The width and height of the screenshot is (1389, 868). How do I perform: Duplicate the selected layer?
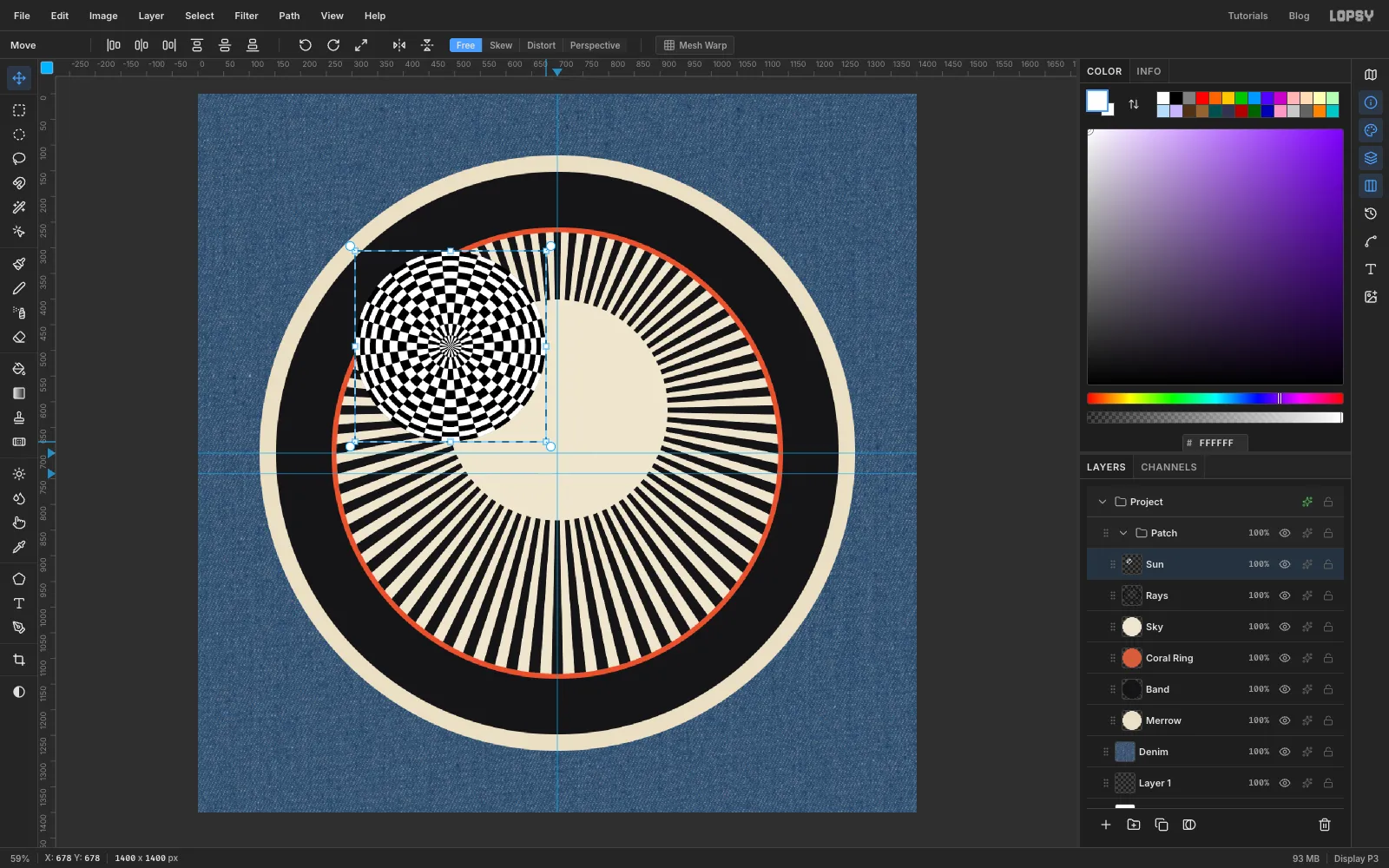[x=1162, y=825]
